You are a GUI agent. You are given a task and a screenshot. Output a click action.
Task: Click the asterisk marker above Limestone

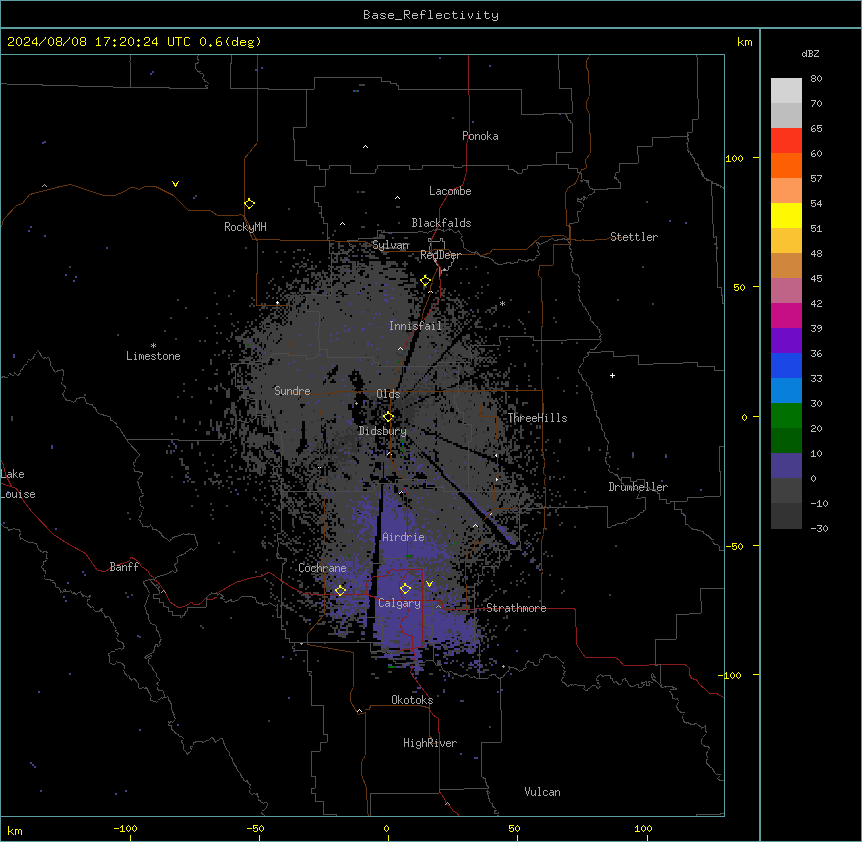click(x=153, y=346)
